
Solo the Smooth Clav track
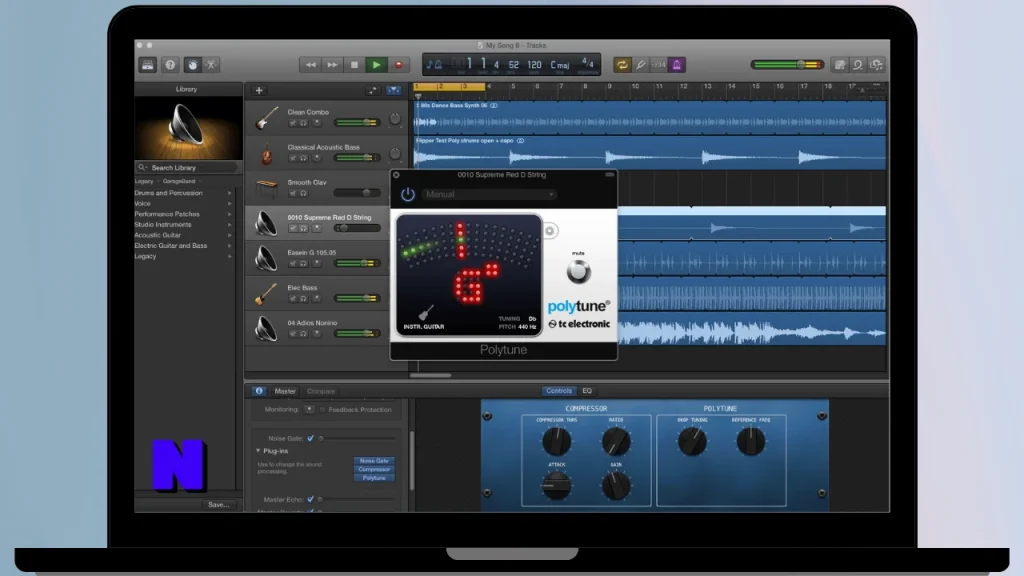point(304,193)
